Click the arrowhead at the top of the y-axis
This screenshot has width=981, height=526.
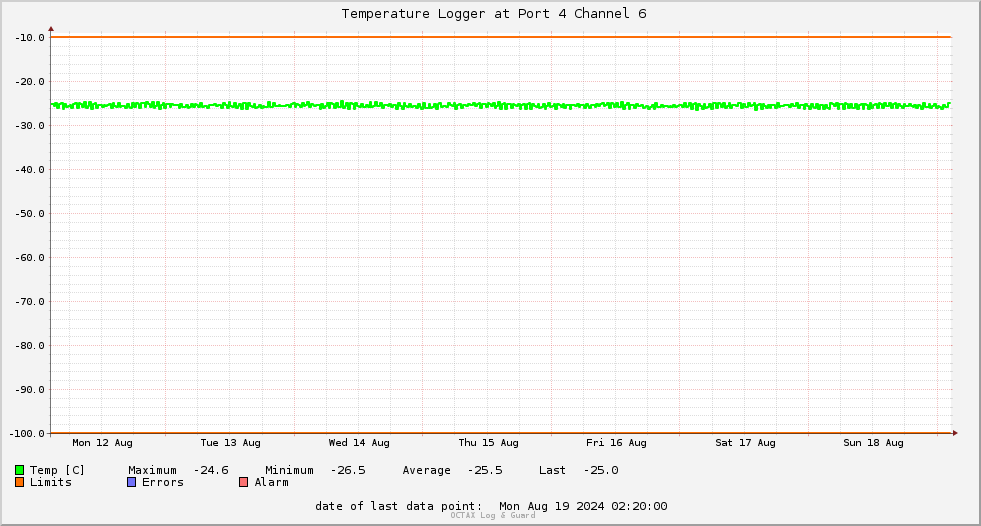[x=51, y=29]
